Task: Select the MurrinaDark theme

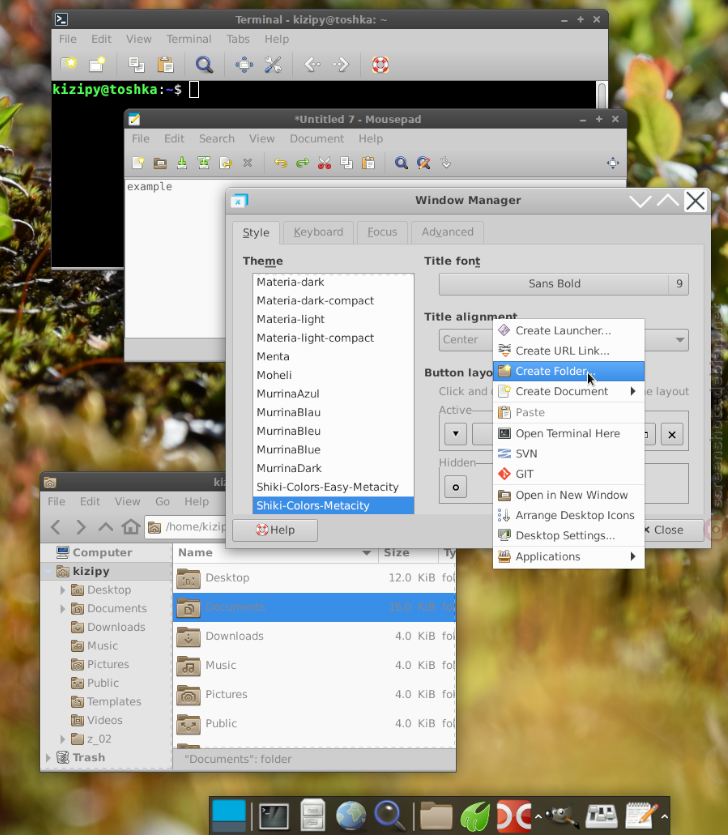Action: (x=333, y=469)
